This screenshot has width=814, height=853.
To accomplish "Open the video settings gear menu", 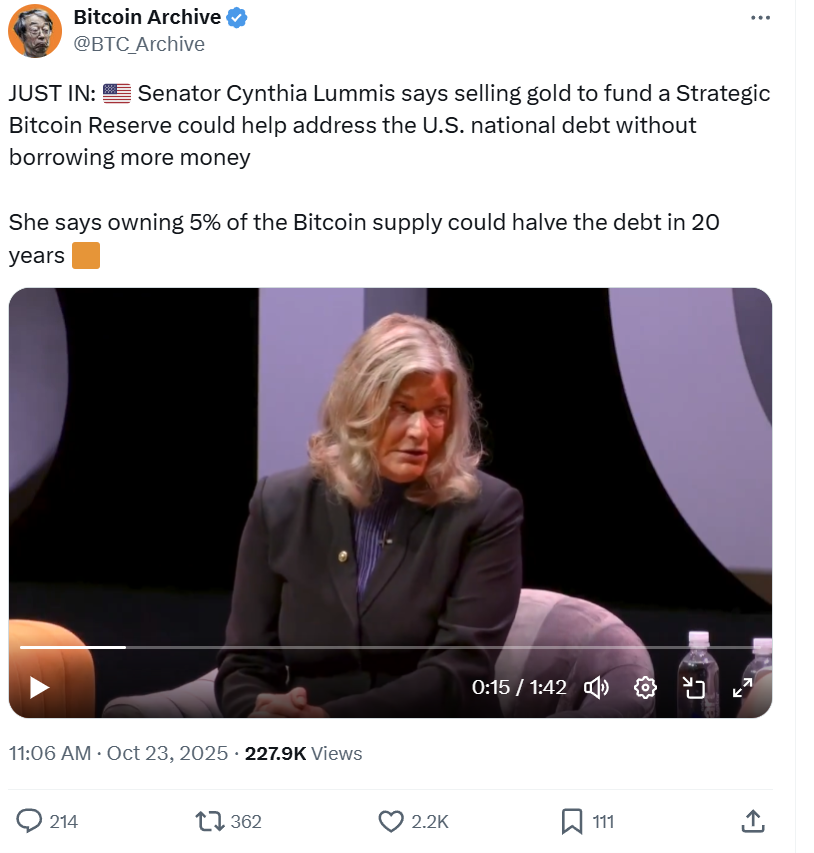I will [645, 687].
